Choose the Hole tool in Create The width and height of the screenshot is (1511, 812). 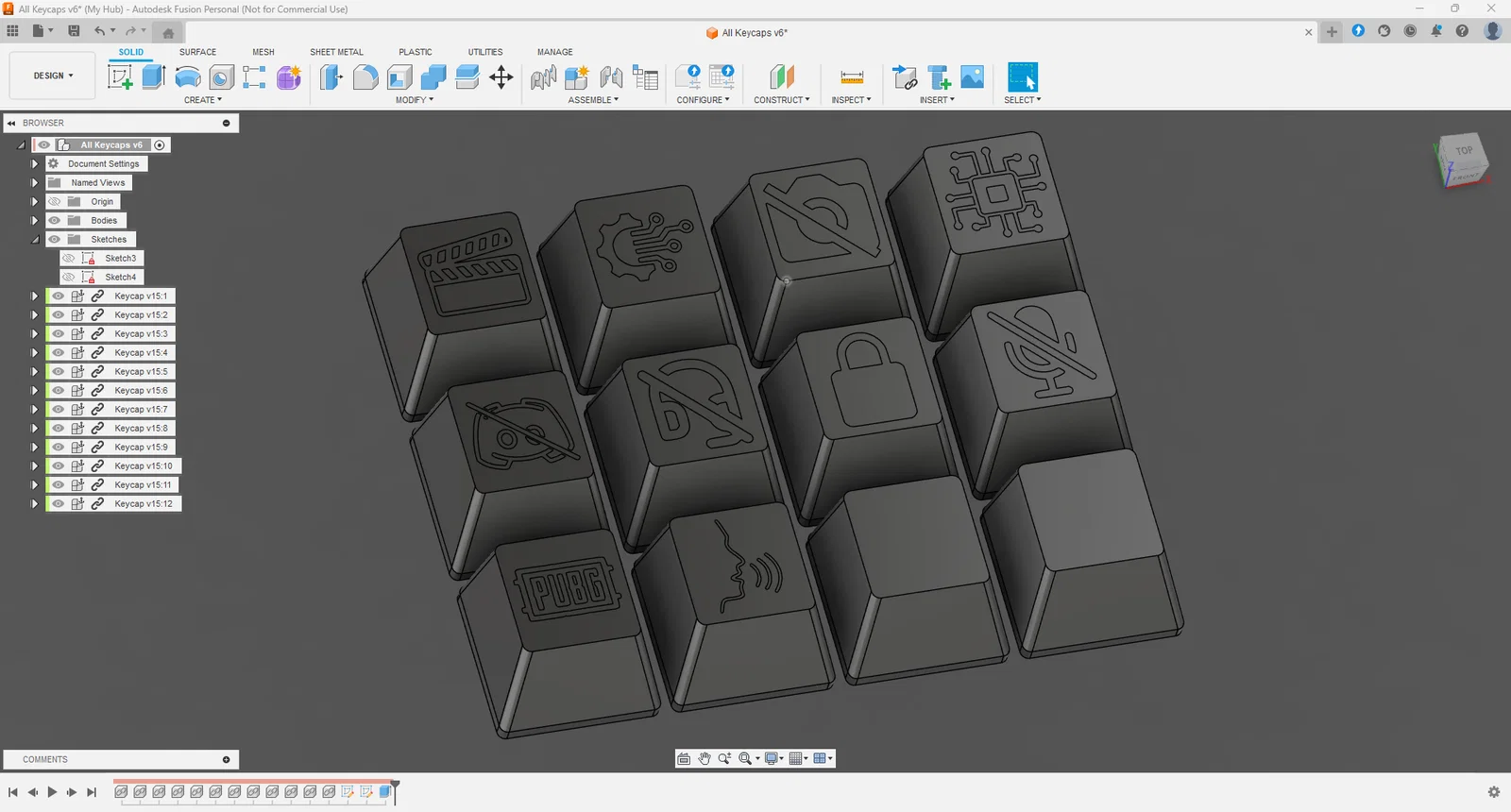(x=222, y=77)
